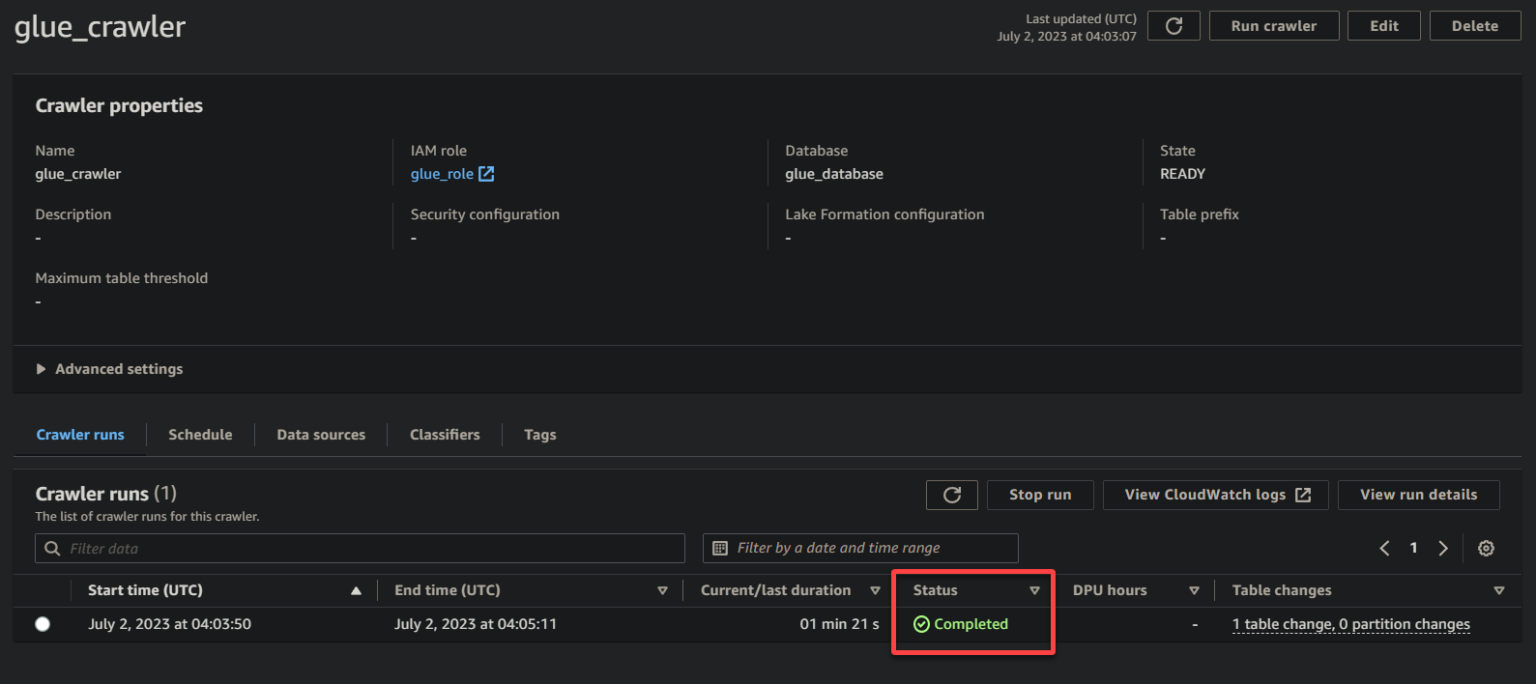Screen dimensions: 1536x684
Task: Click the View run details button
Action: click(1418, 494)
